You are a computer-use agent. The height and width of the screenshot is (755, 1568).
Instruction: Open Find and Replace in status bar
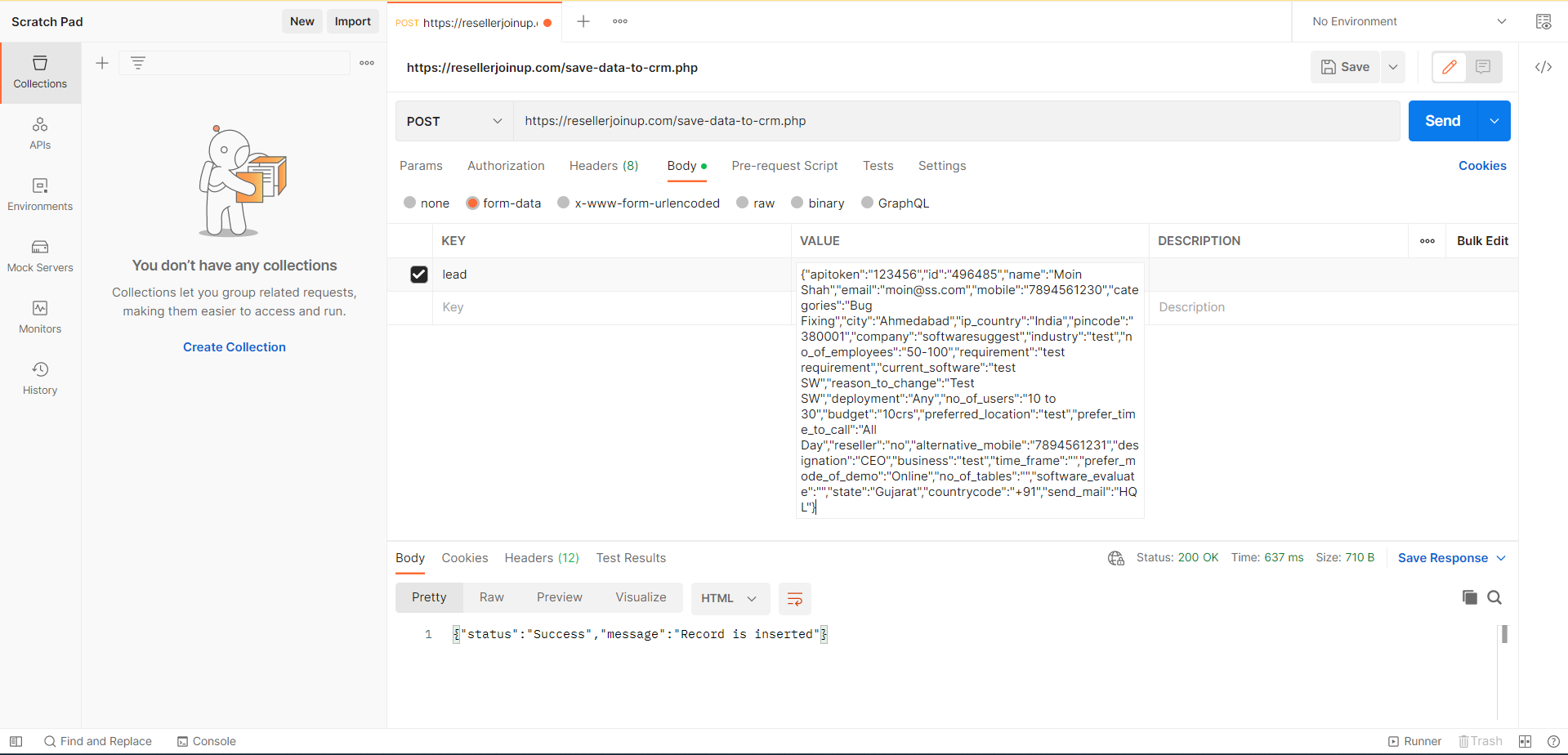98,741
